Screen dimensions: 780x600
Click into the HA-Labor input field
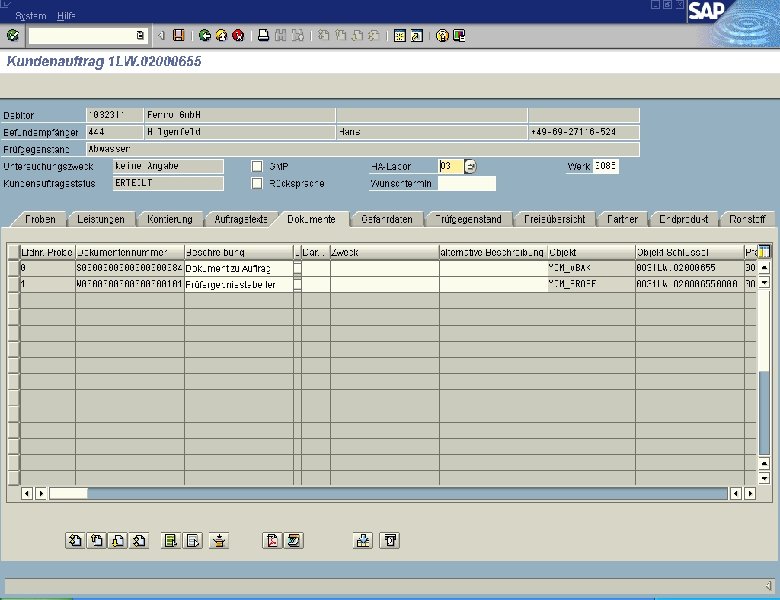451,166
